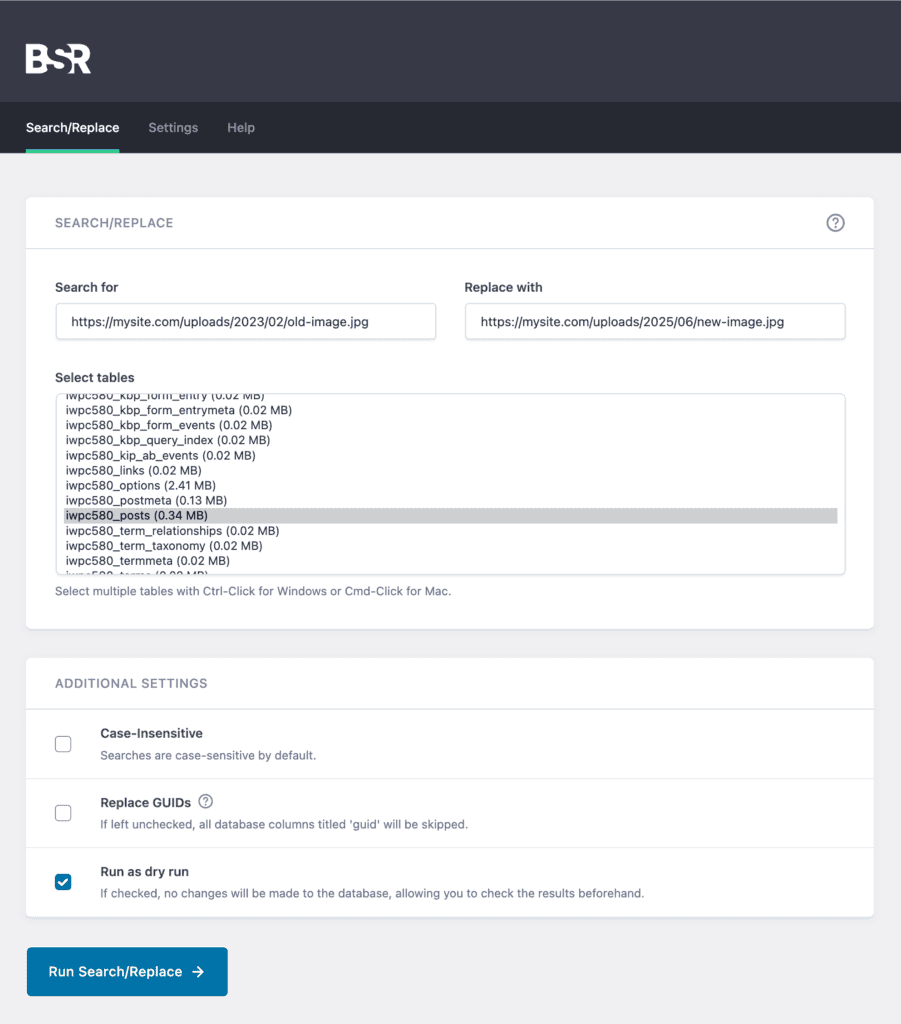Select the iwpc580_termmeta table
Screen dimensions: 901x1024
coord(147,561)
